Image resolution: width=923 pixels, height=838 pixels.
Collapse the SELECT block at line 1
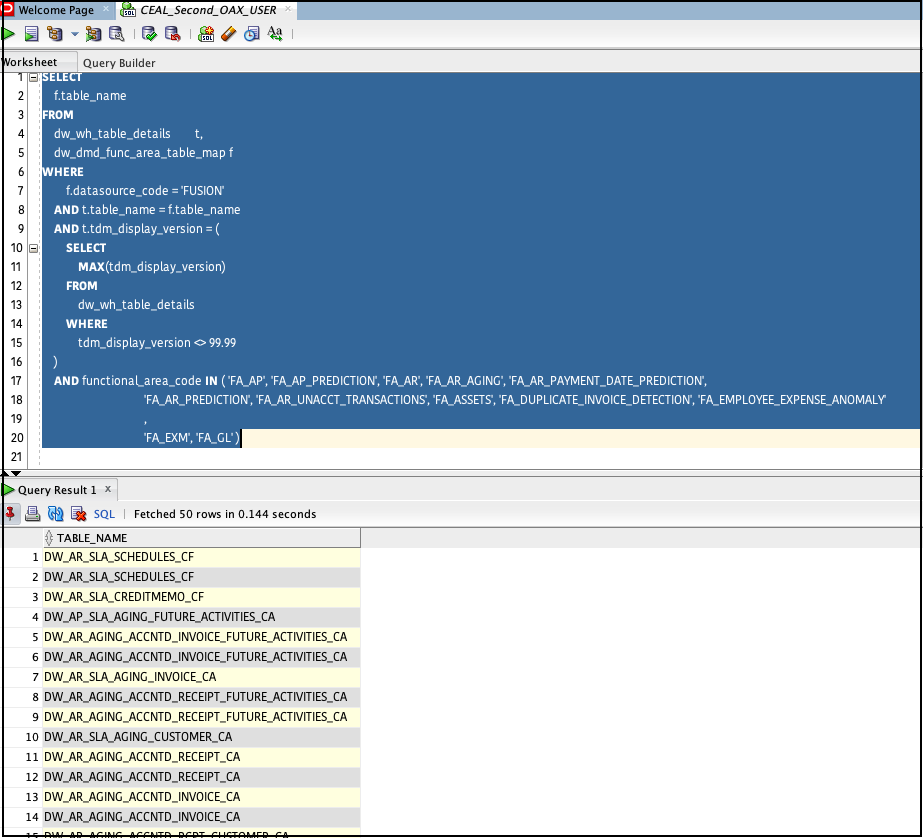pos(32,77)
